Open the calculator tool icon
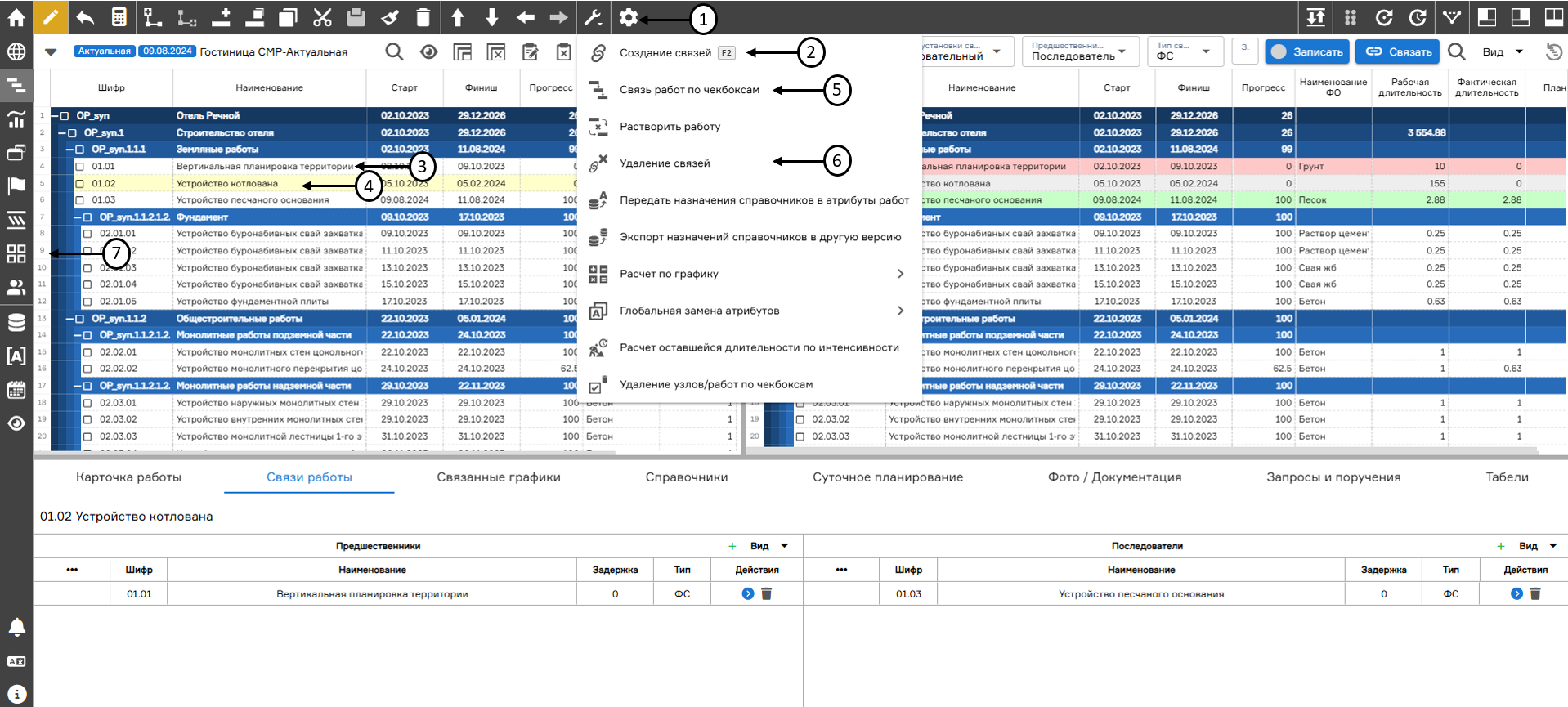 pyautogui.click(x=119, y=17)
